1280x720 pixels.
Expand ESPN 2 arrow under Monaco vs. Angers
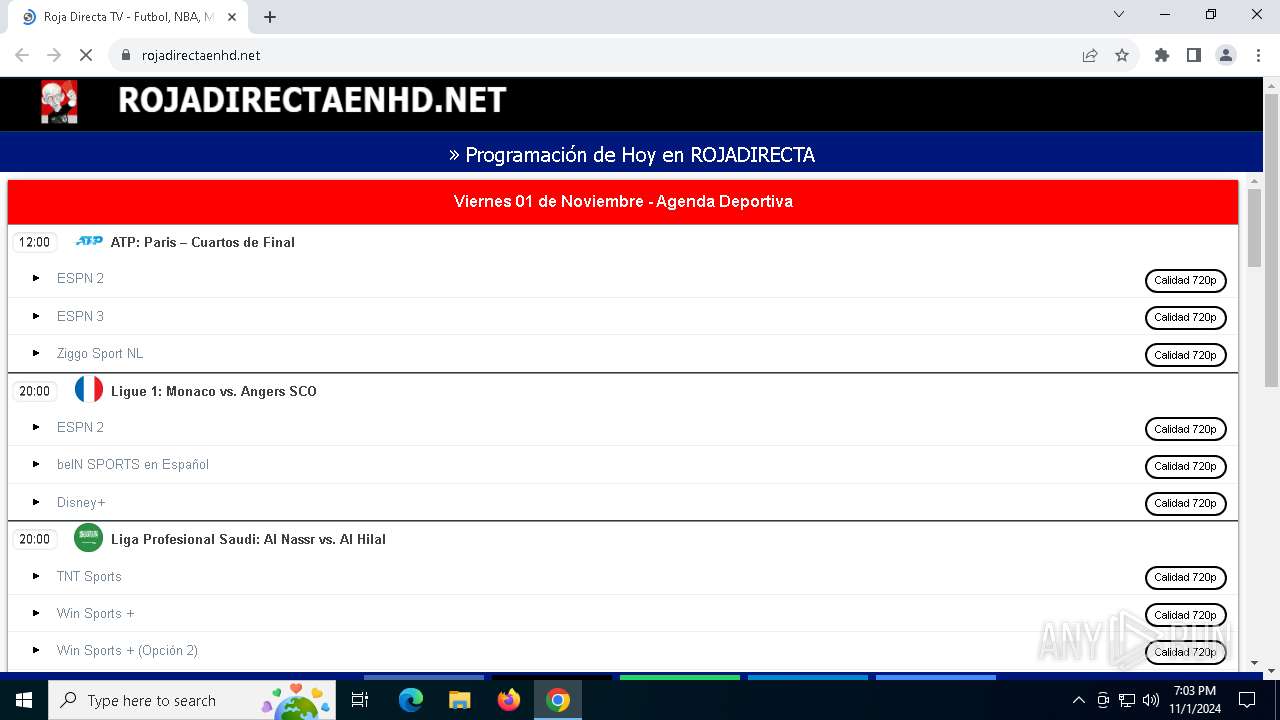36,427
